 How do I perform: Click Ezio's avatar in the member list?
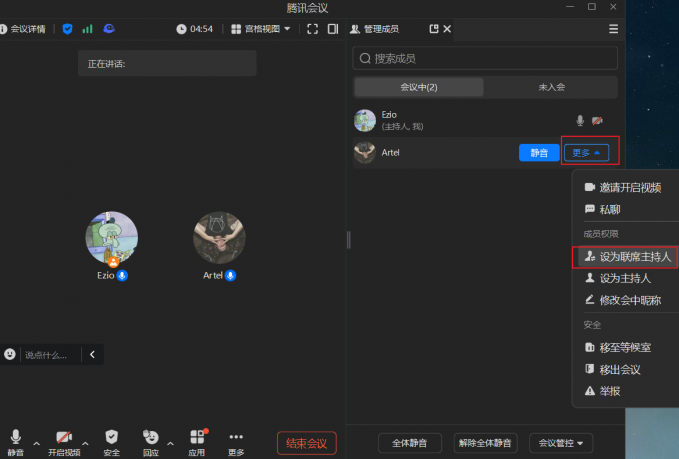[x=365, y=120]
